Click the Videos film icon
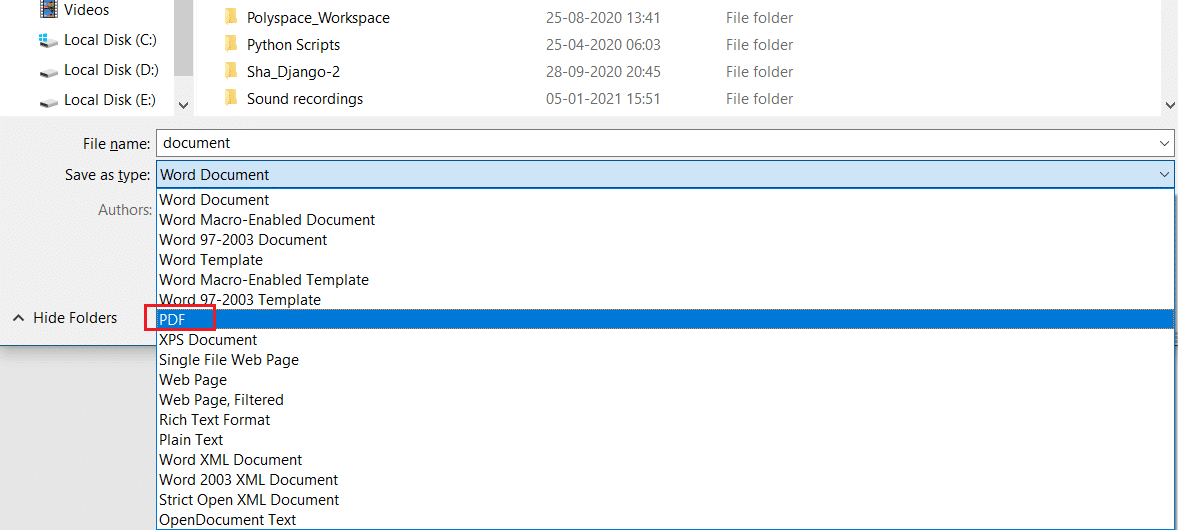1178x531 pixels. pyautogui.click(x=49, y=10)
